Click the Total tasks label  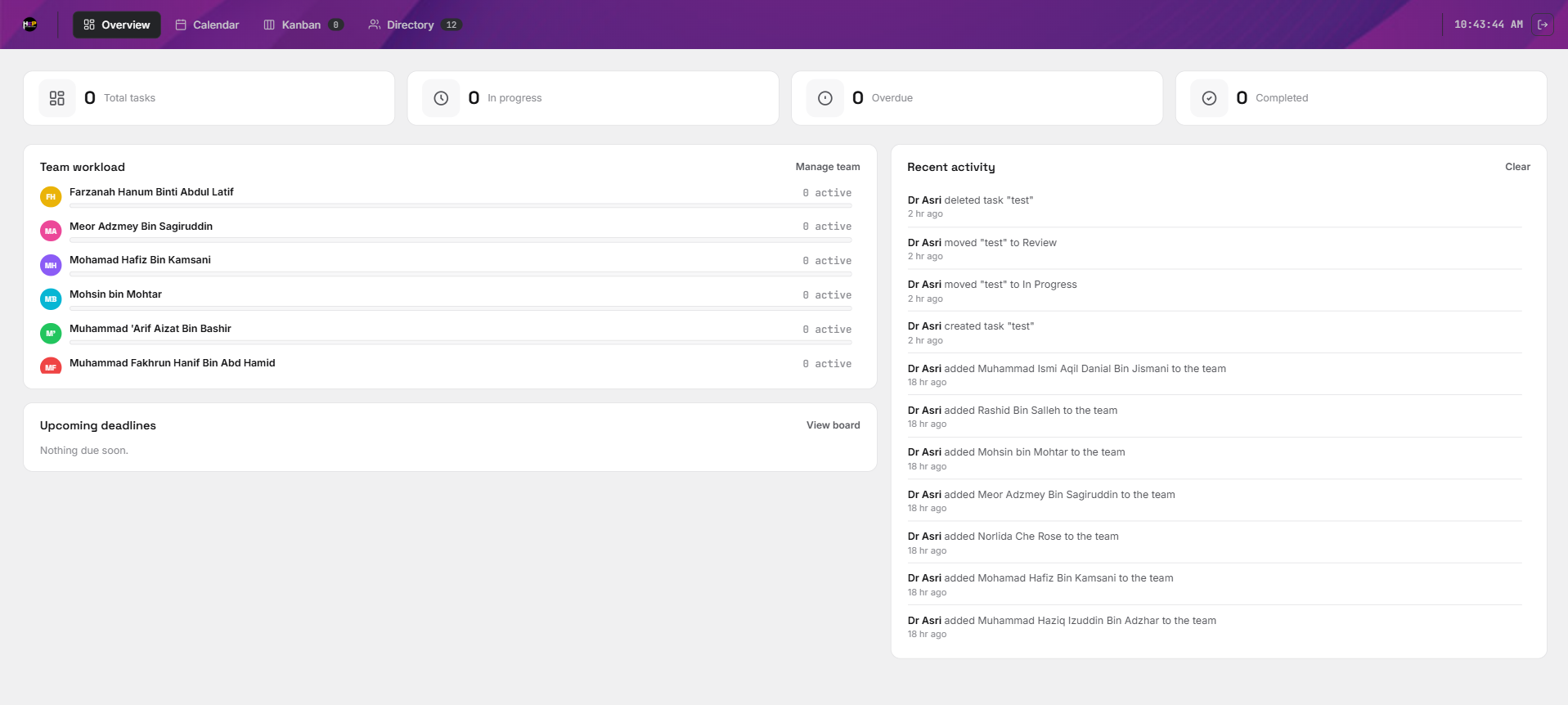129,98
